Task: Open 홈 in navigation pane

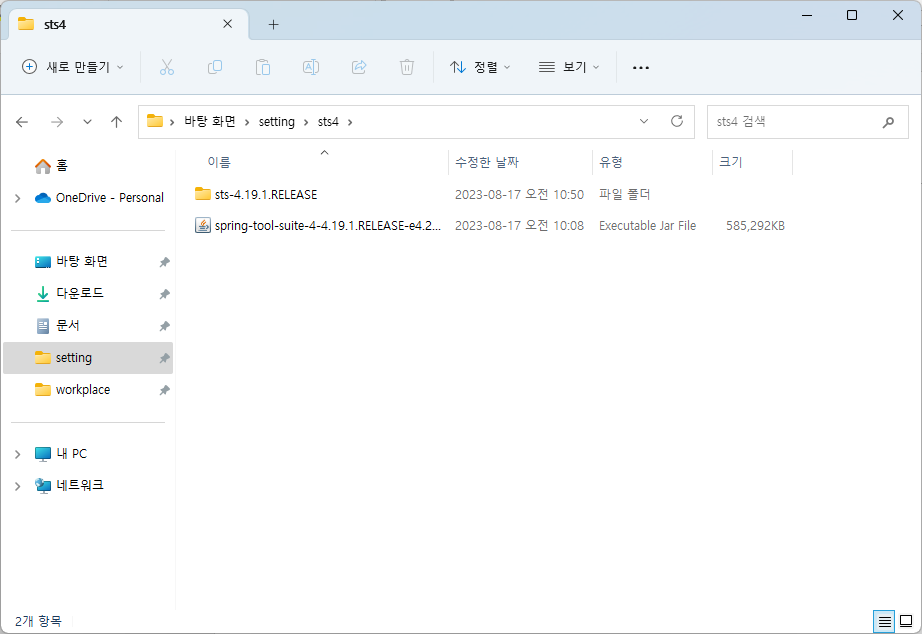Action: point(51,166)
